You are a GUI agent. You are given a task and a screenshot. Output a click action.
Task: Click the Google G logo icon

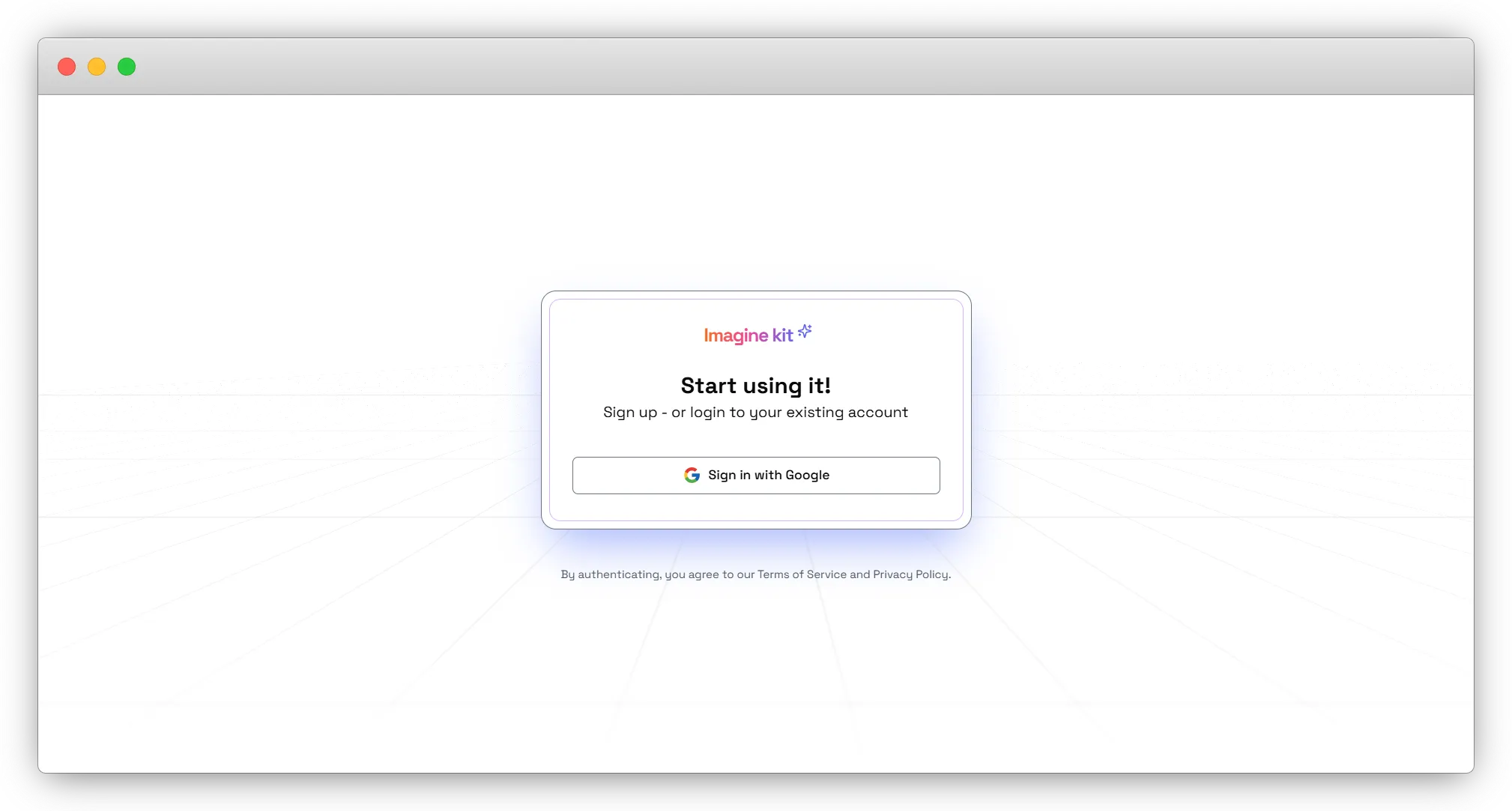[692, 476]
